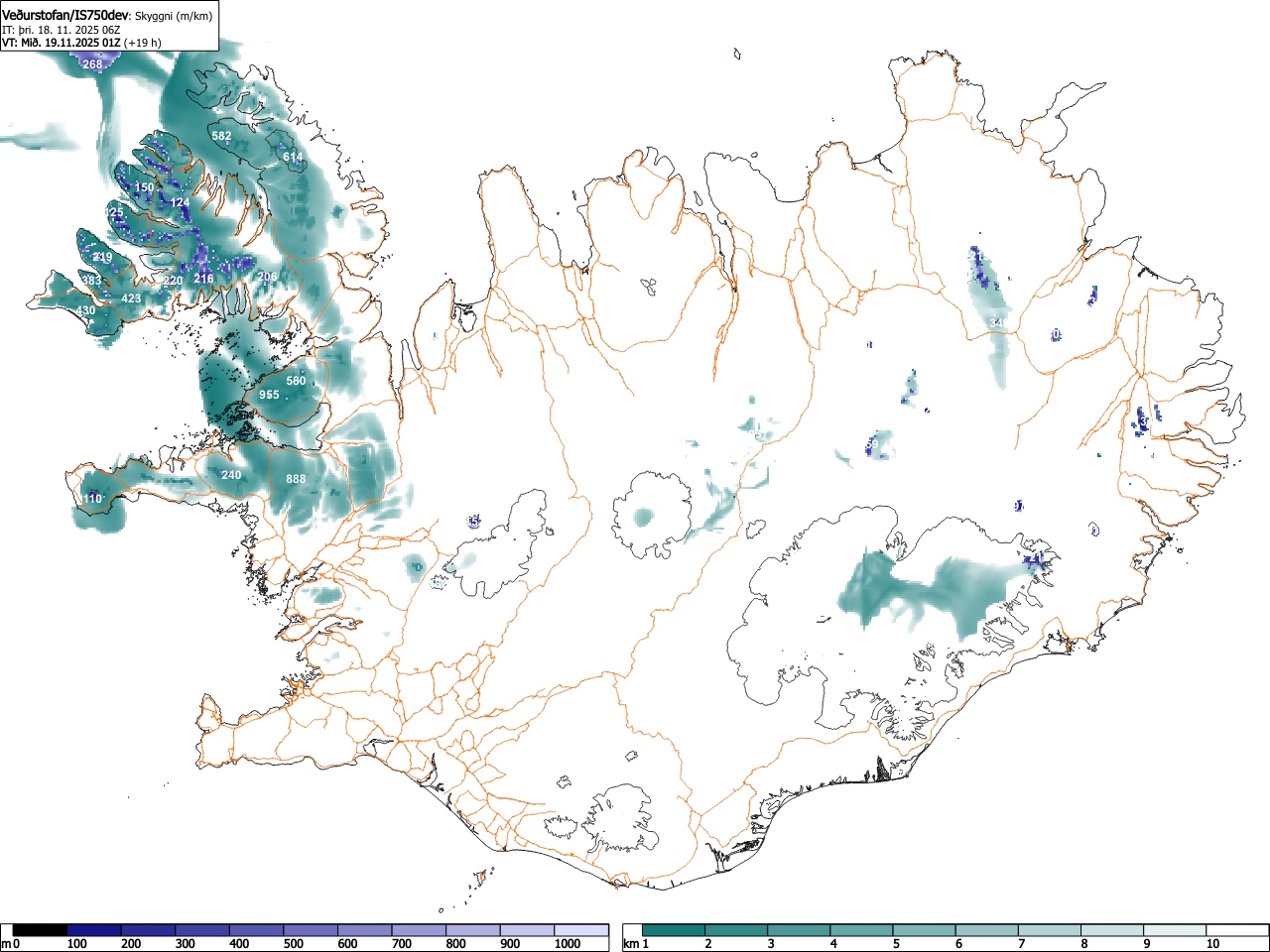Click the VT Mið. 19.11.2025 01Z line
This screenshot has width=1270, height=952.
pyautogui.click(x=81, y=43)
